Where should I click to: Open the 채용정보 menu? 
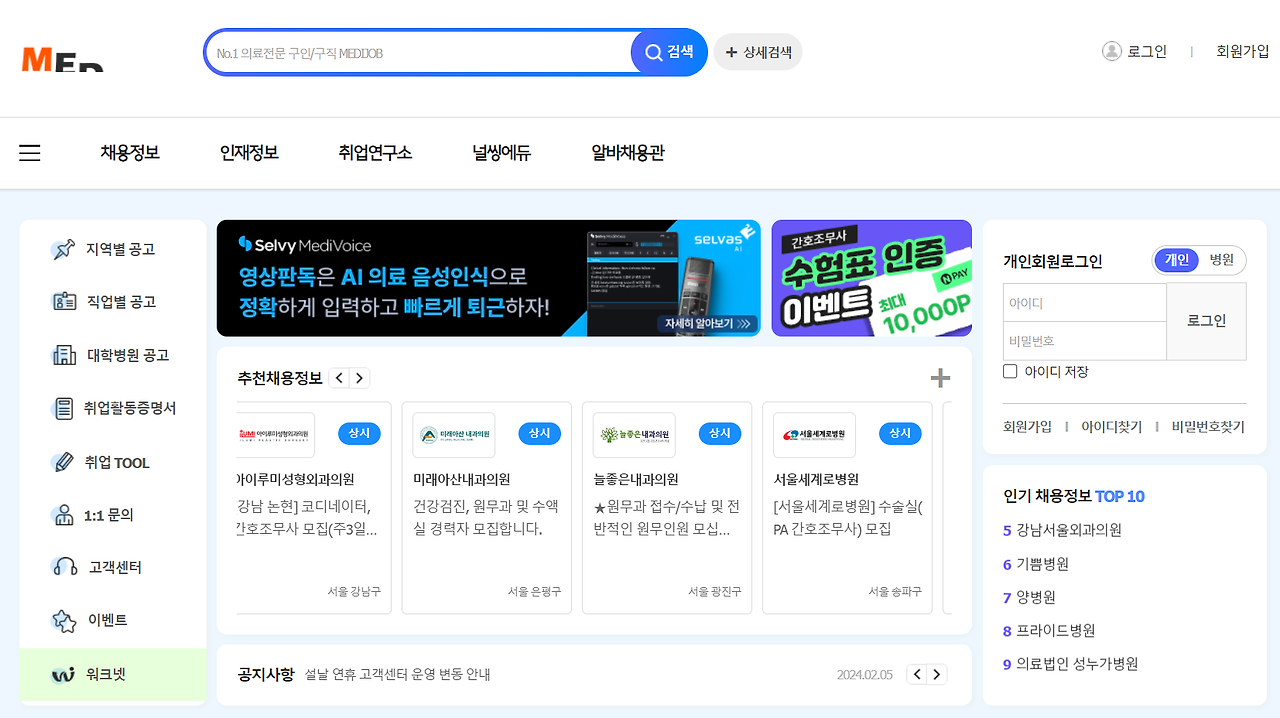130,152
